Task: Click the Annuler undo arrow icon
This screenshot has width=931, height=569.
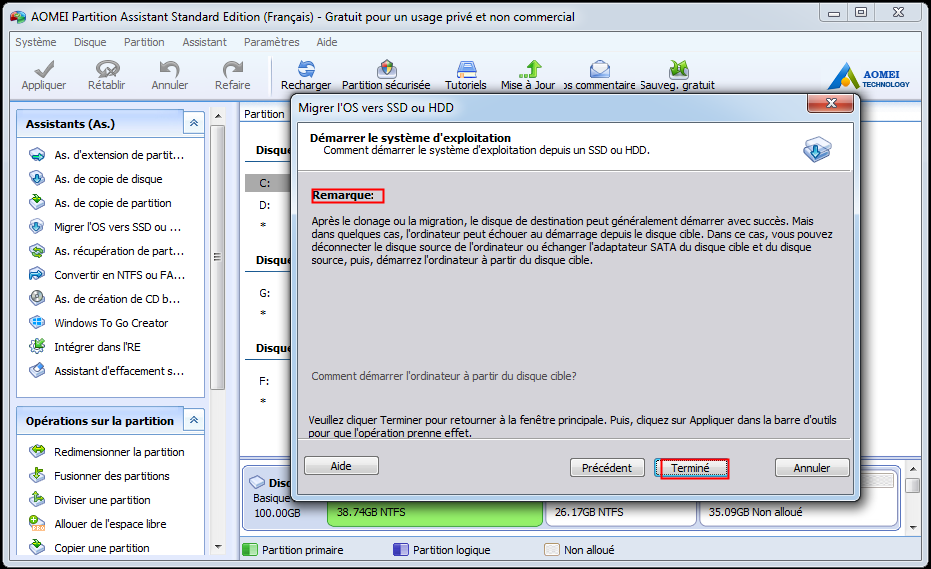Action: pyautogui.click(x=170, y=69)
